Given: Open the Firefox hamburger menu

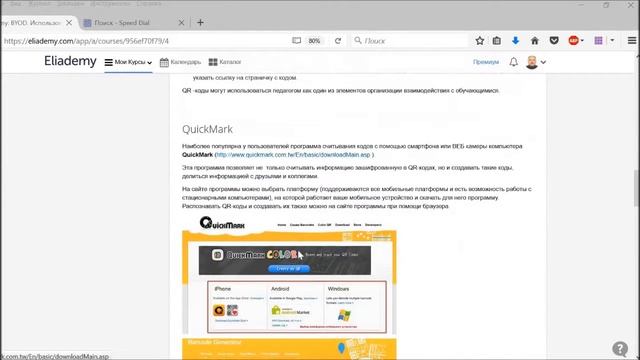Looking at the screenshot, I should 632,40.
